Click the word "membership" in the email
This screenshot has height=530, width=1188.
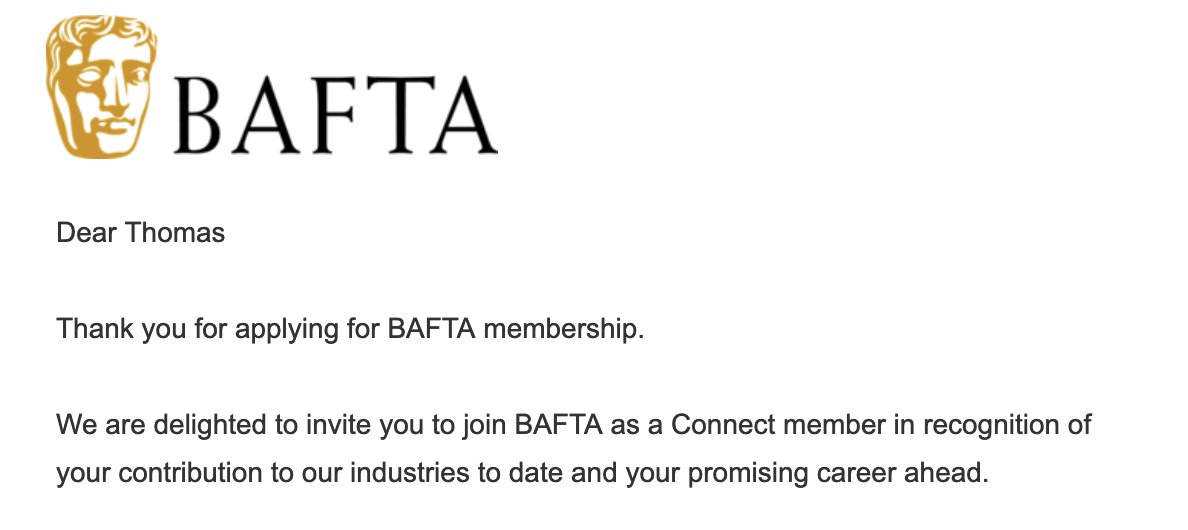[x=560, y=329]
